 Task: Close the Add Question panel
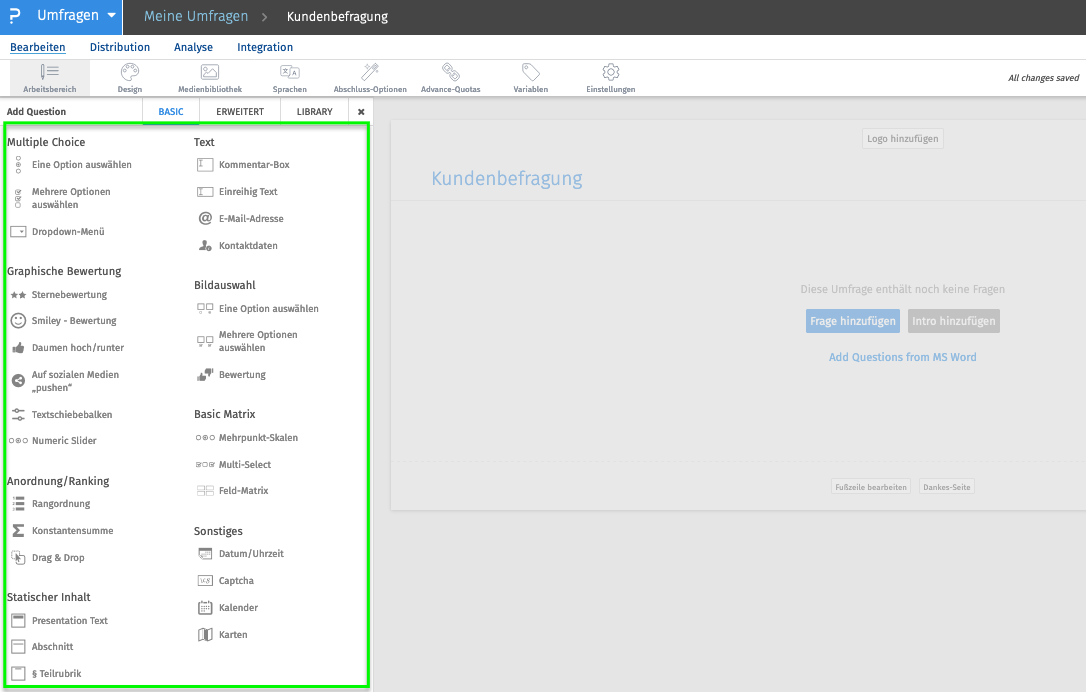point(361,112)
